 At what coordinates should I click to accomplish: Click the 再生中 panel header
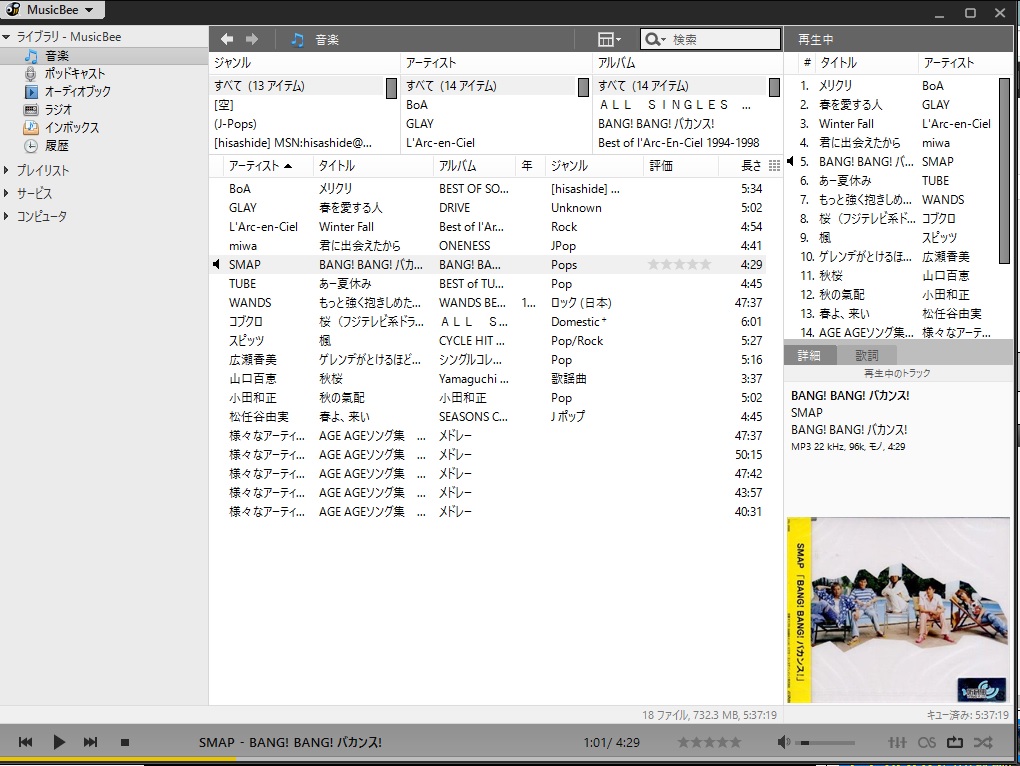pos(816,40)
